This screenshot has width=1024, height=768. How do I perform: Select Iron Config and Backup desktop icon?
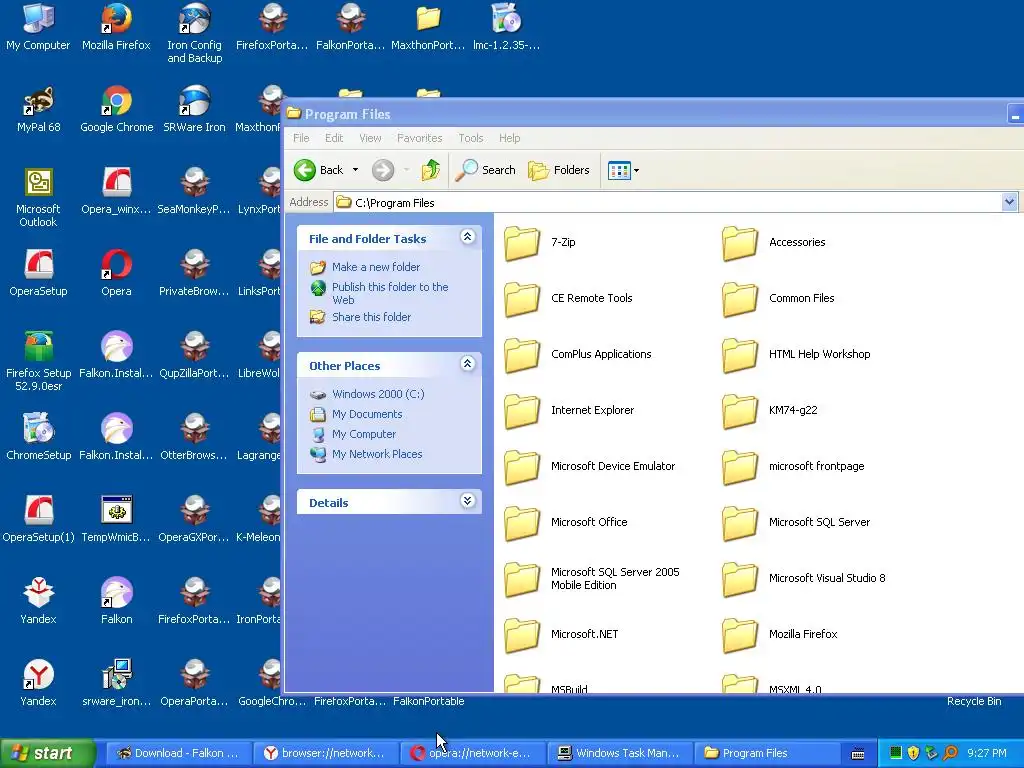tap(195, 33)
